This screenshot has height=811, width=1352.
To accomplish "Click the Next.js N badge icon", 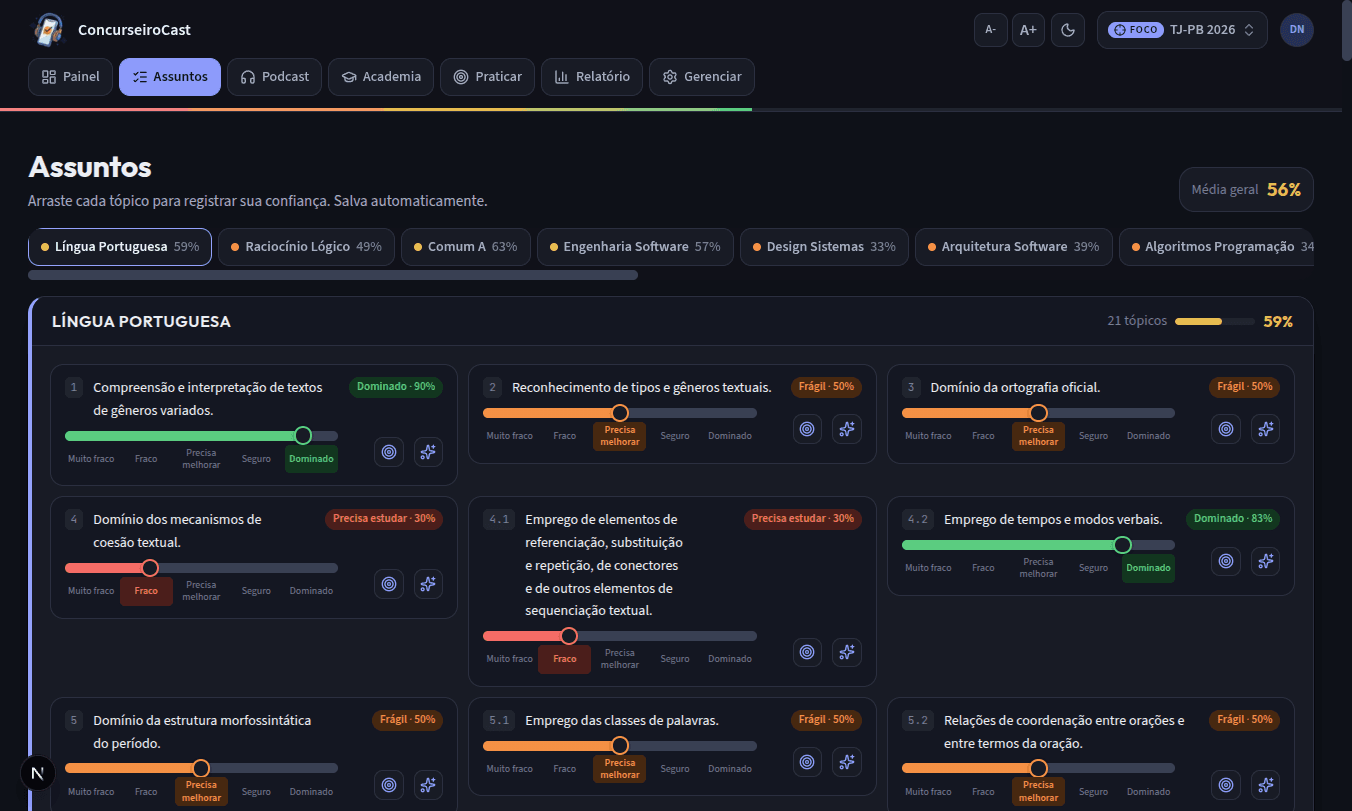I will (x=38, y=773).
